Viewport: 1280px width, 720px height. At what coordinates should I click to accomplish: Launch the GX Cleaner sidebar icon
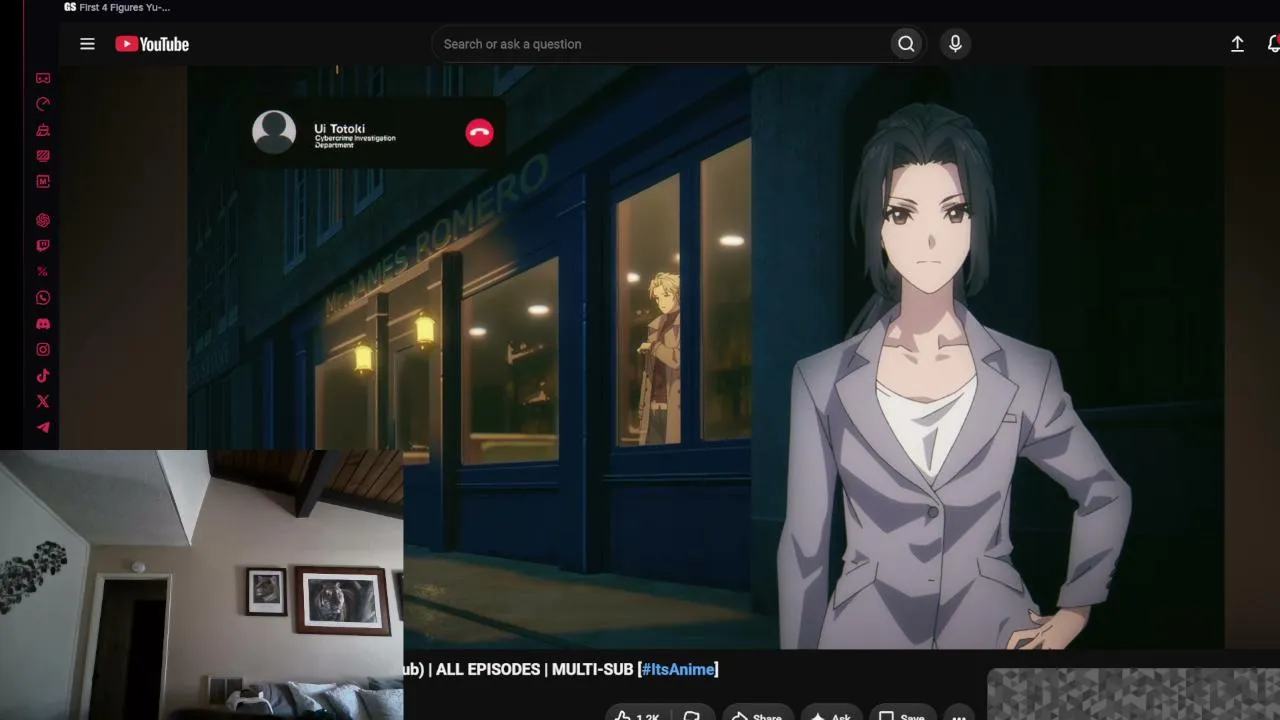coord(43,130)
